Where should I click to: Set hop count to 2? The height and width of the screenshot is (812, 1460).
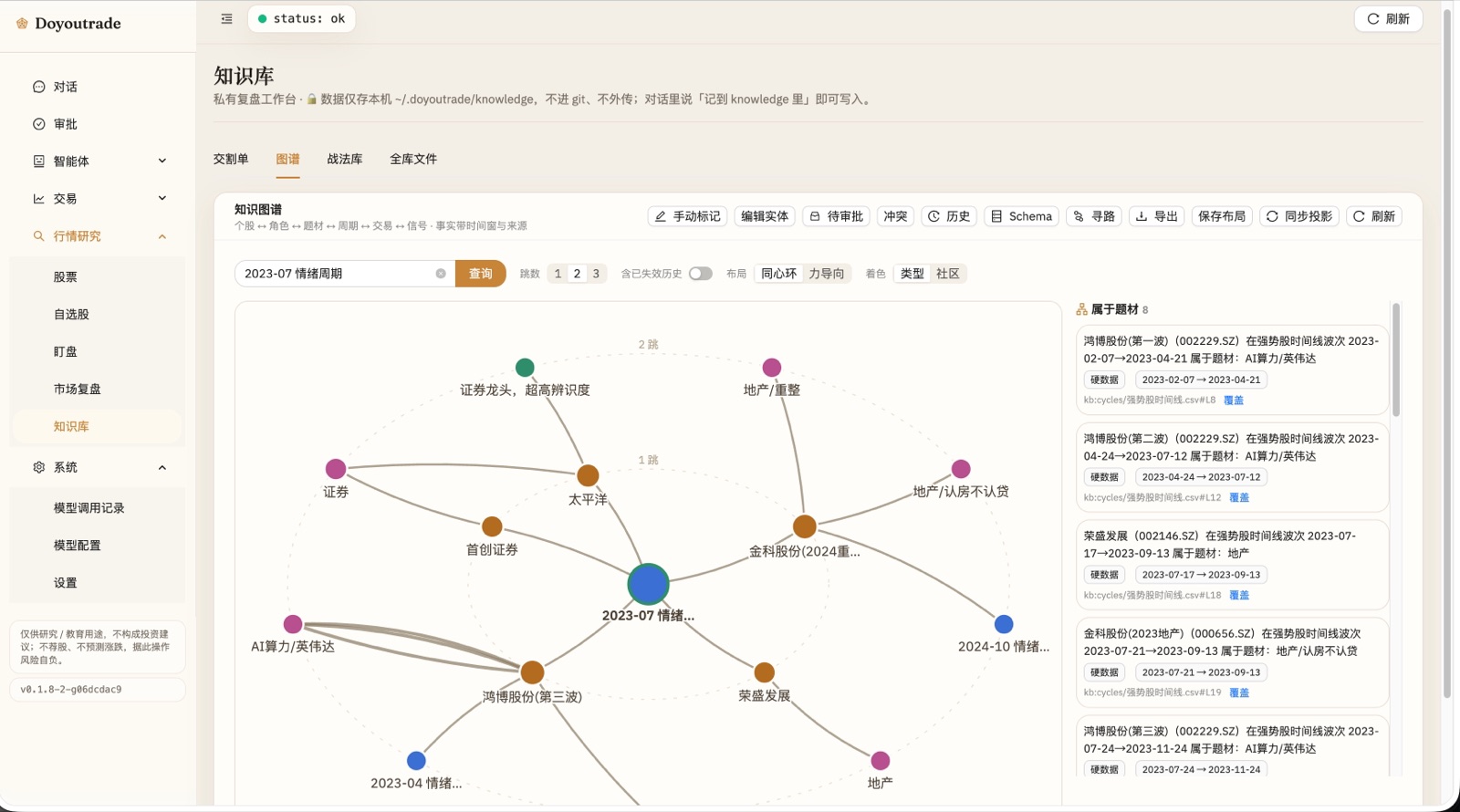pos(577,274)
